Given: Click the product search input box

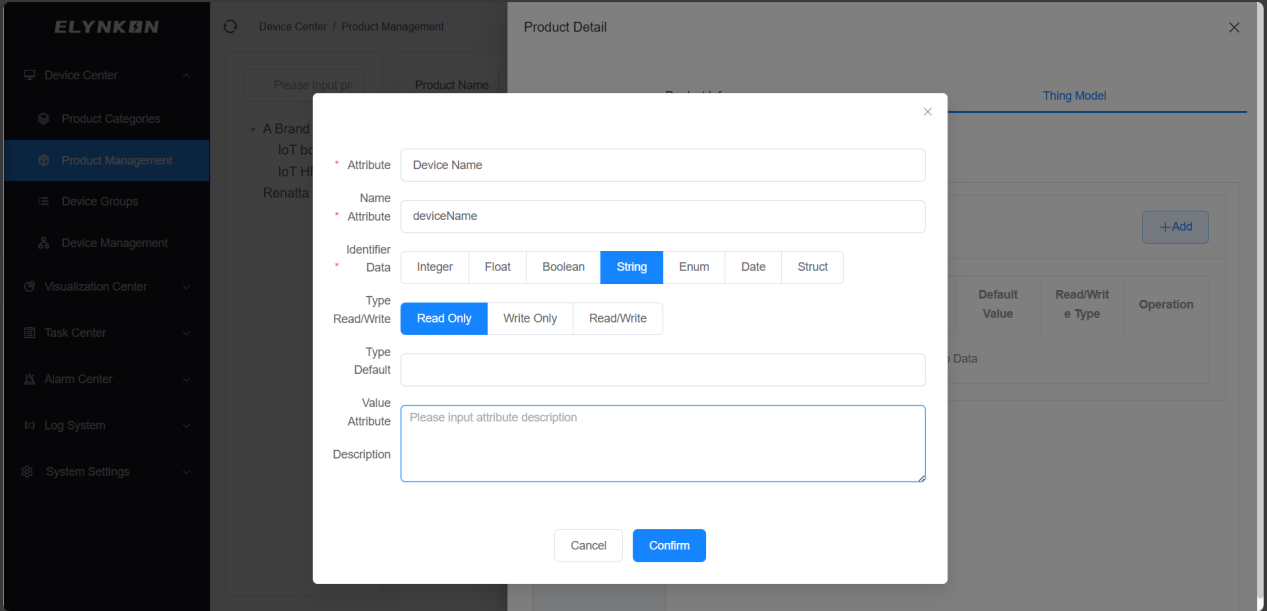Looking at the screenshot, I should [x=303, y=85].
